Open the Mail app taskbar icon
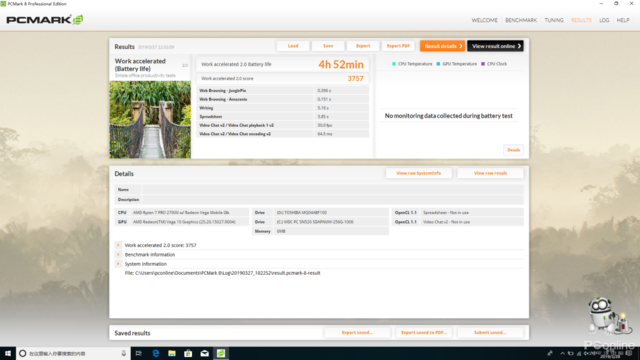Viewport: 640px width, 360px height. (x=204, y=353)
